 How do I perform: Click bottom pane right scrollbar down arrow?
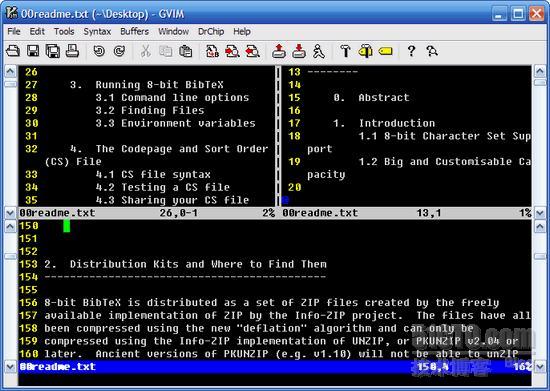point(540,367)
